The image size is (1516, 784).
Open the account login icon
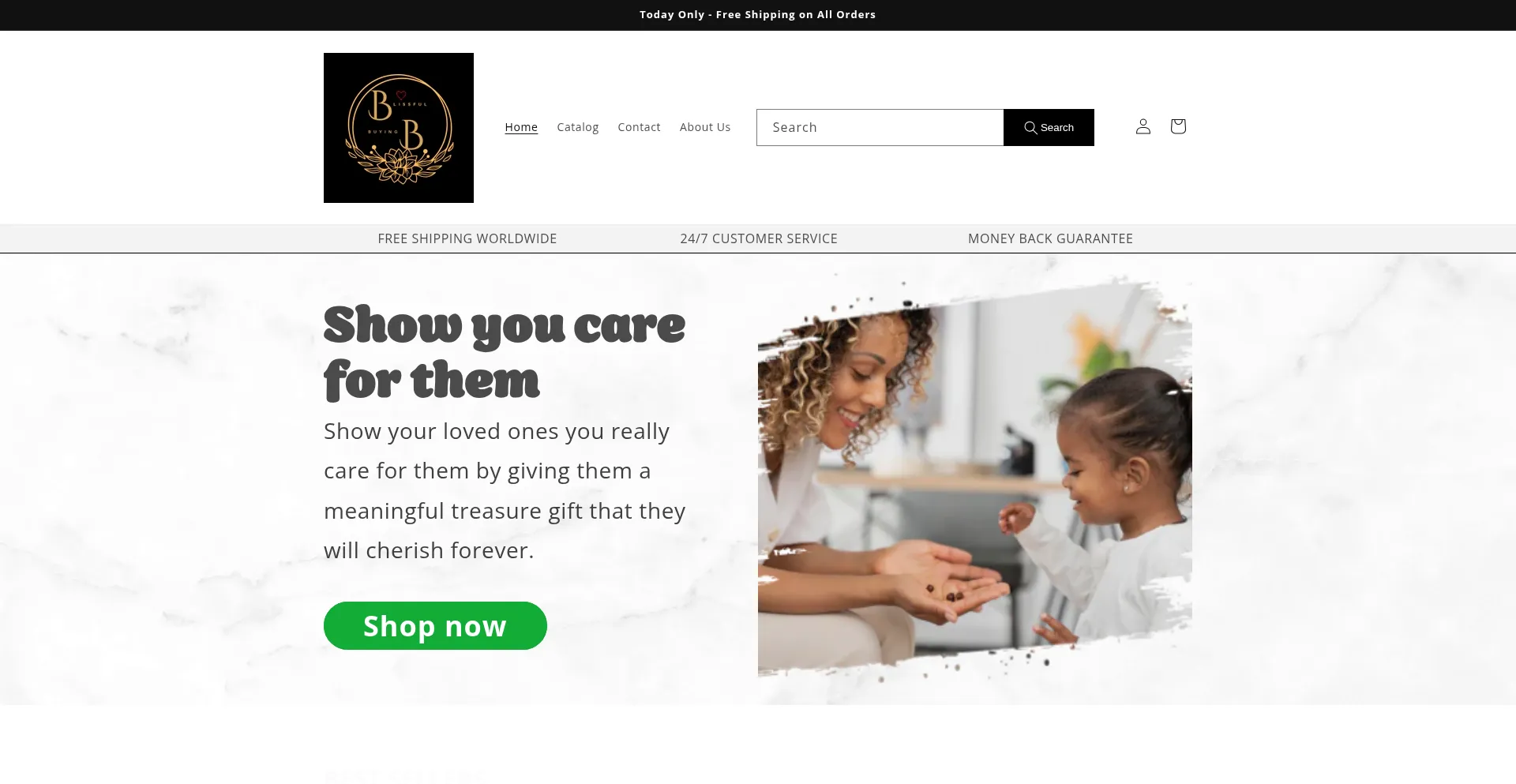1143,127
